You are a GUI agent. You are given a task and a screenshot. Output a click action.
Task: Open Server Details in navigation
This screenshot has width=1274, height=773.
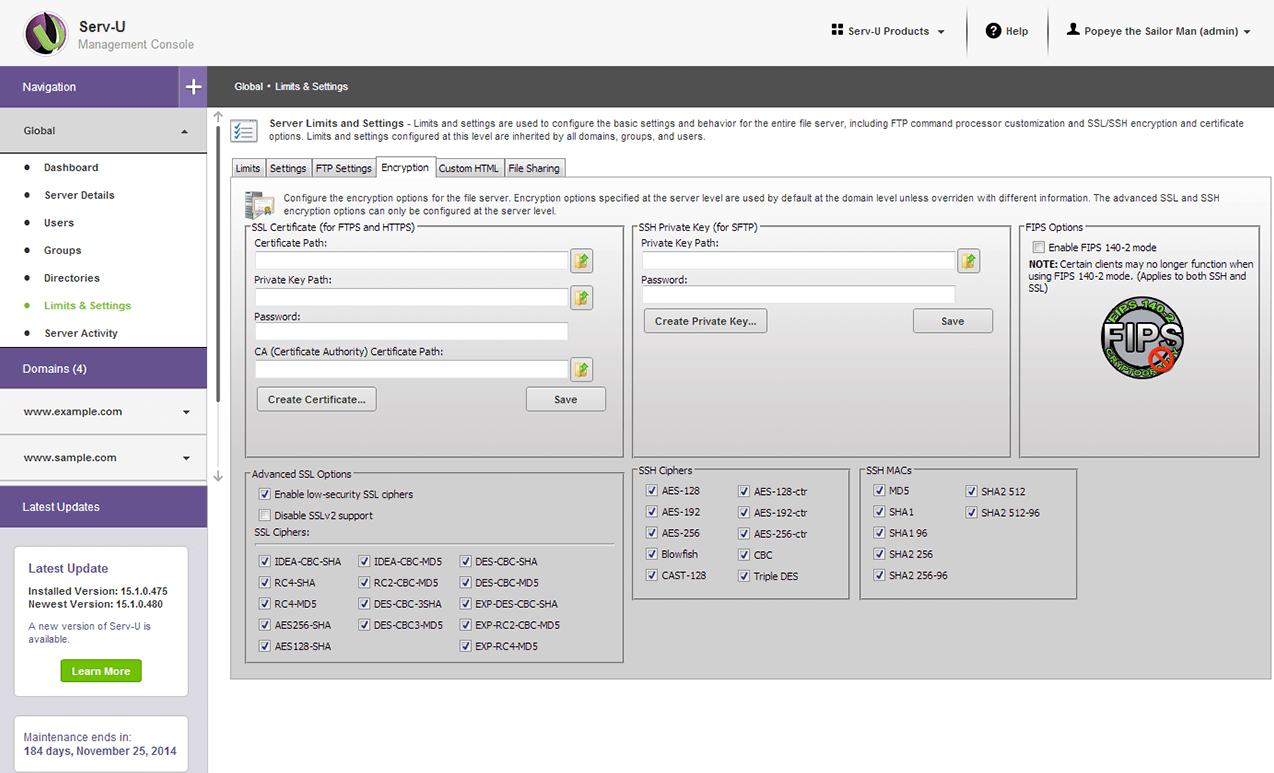(79, 195)
